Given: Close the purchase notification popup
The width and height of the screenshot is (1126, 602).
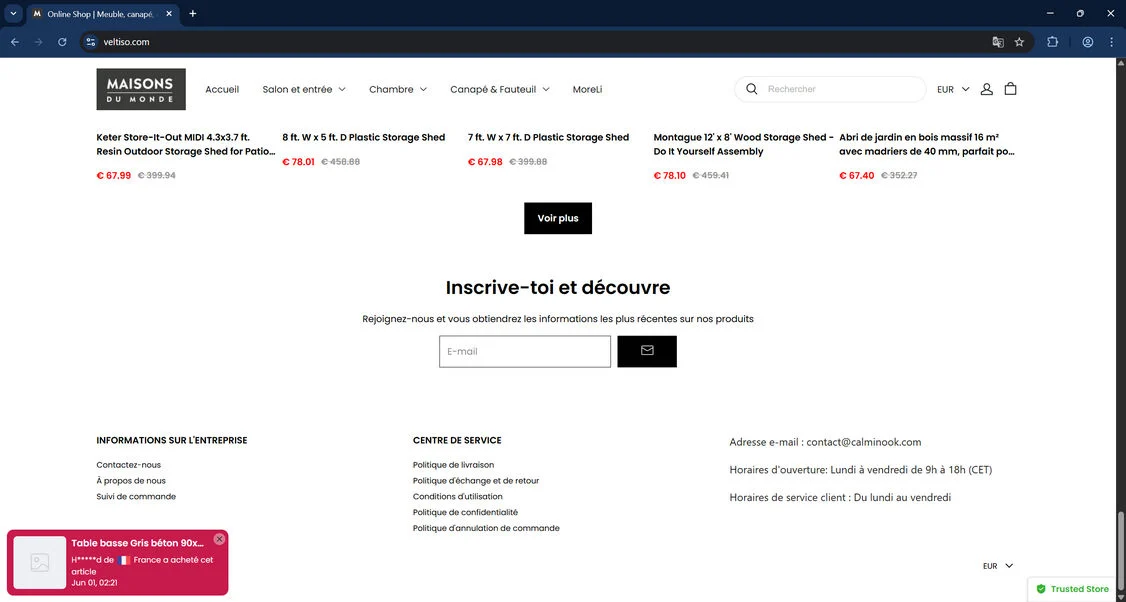Looking at the screenshot, I should tap(219, 539).
